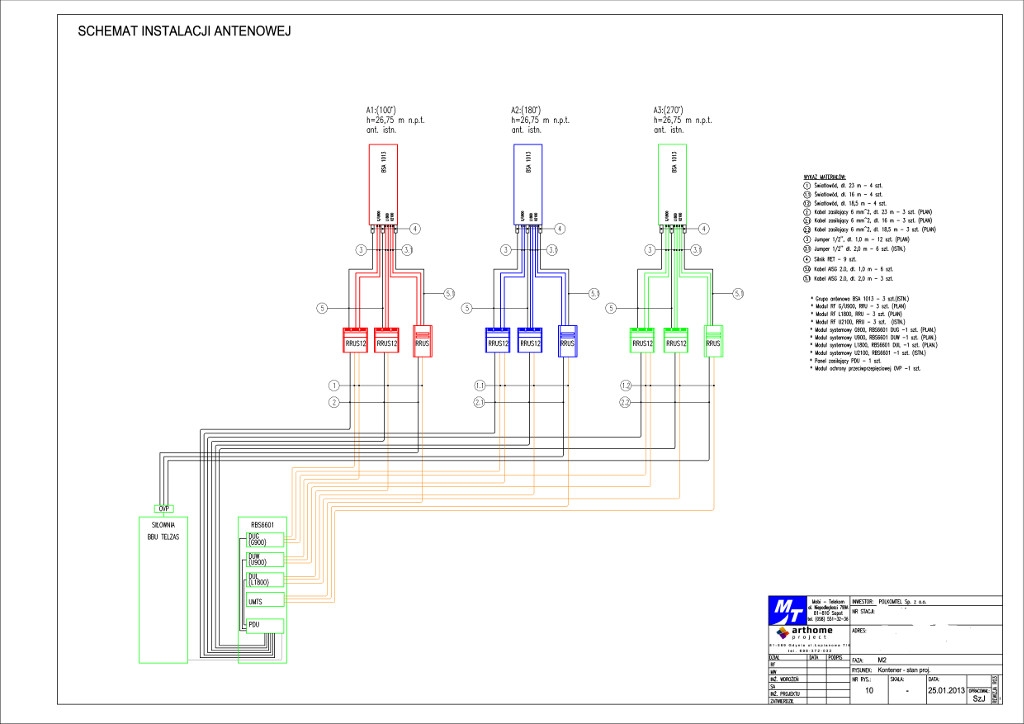Click legend row 'Silnik RET - 9 szt.'
This screenshot has height=724, width=1024.
(829, 259)
